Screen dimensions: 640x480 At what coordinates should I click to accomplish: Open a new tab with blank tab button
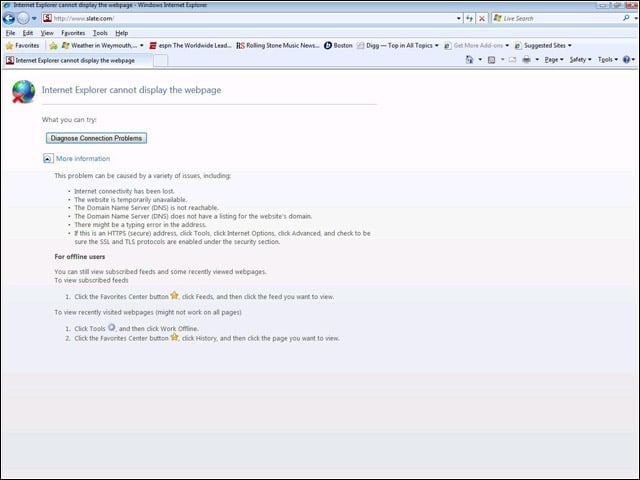click(160, 60)
